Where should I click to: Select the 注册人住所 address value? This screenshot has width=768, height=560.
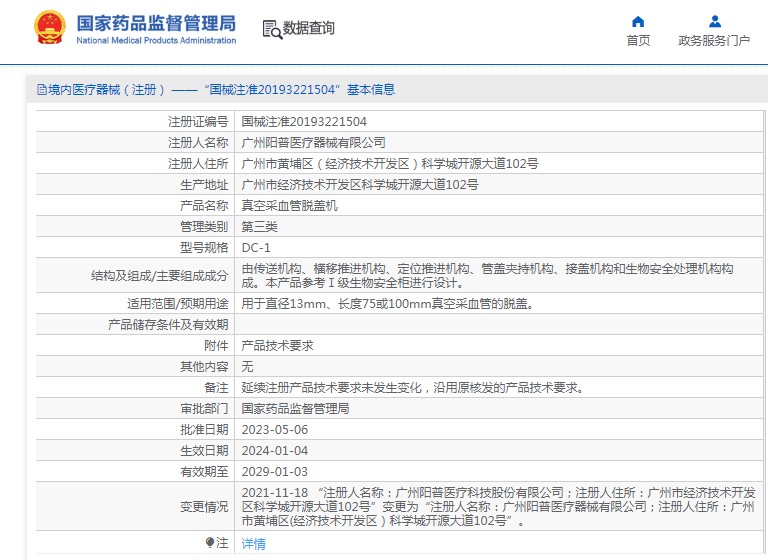tap(390, 164)
